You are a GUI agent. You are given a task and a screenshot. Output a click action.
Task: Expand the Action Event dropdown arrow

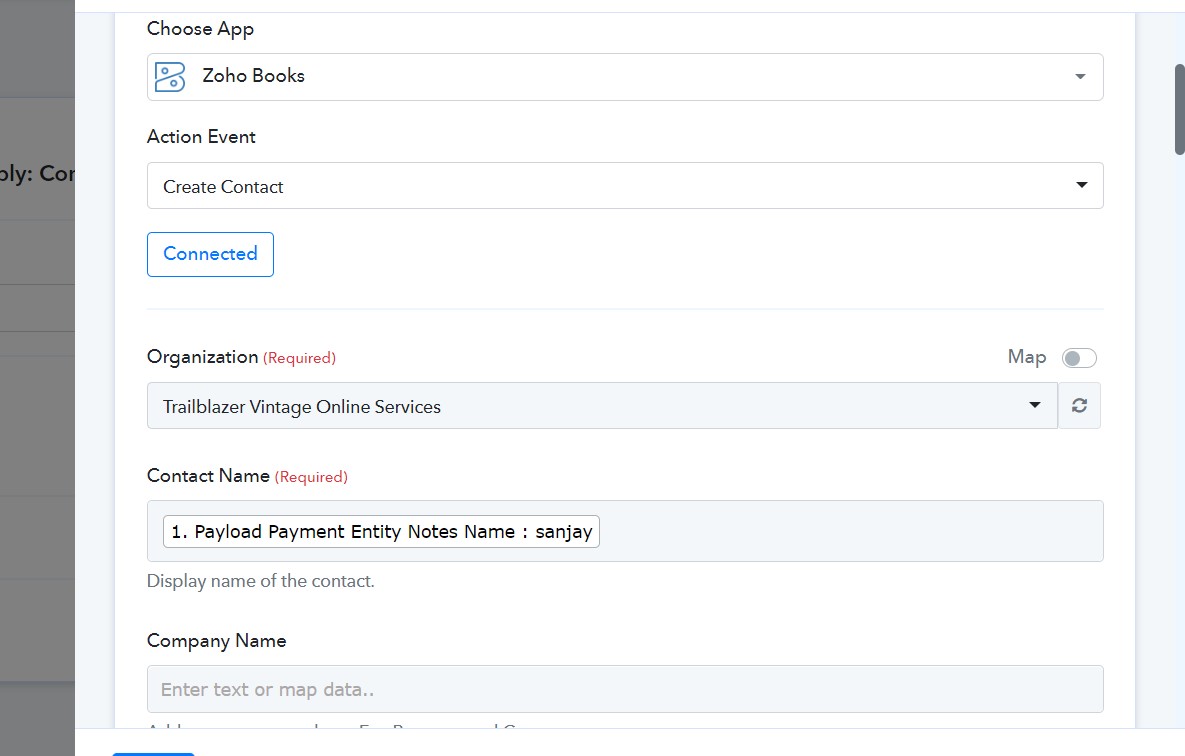[1081, 185]
